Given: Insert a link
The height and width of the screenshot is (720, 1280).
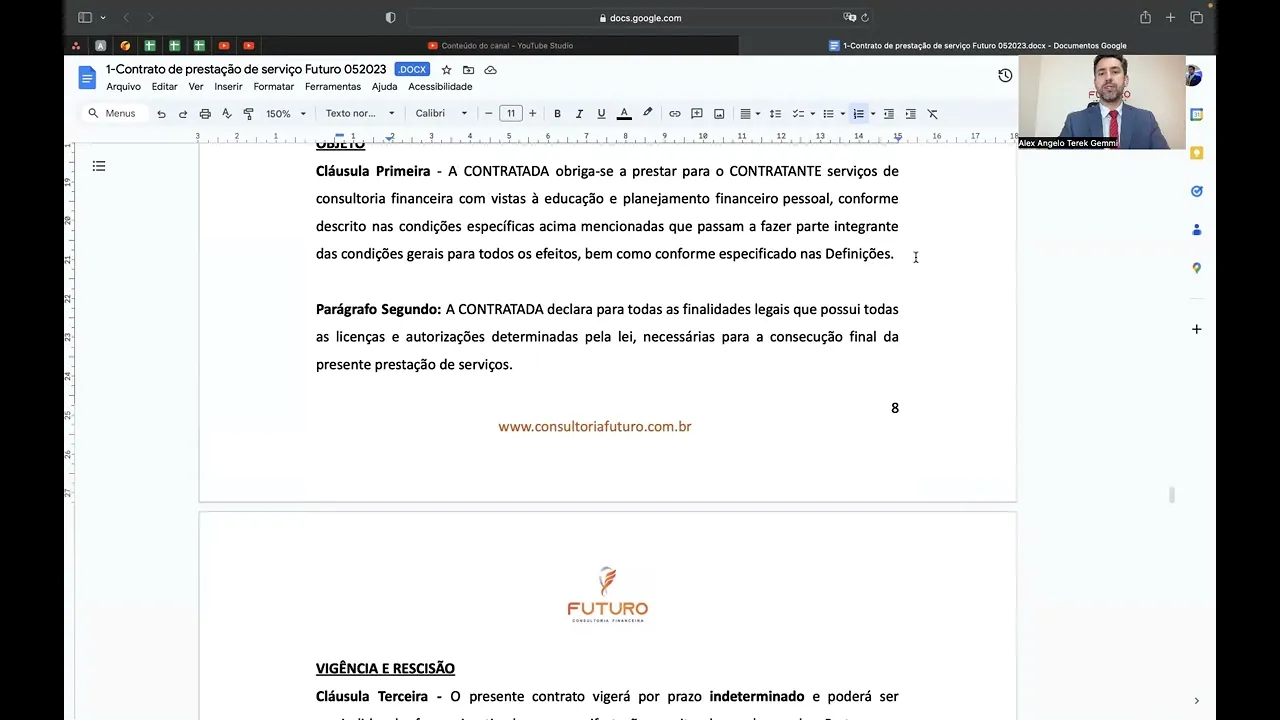Looking at the screenshot, I should point(675,114).
